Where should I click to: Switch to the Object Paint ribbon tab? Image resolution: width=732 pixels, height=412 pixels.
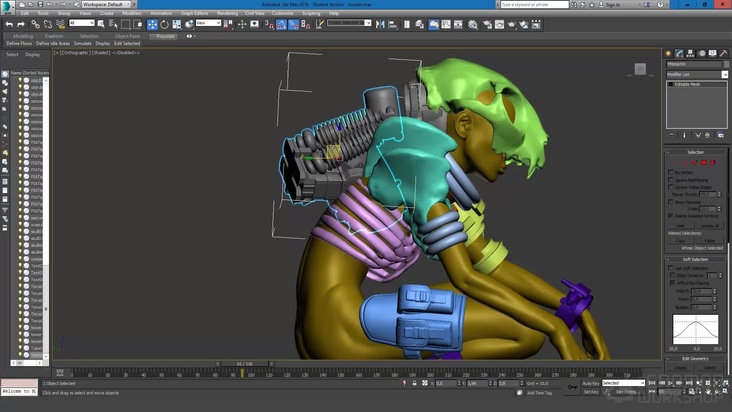pyautogui.click(x=127, y=36)
